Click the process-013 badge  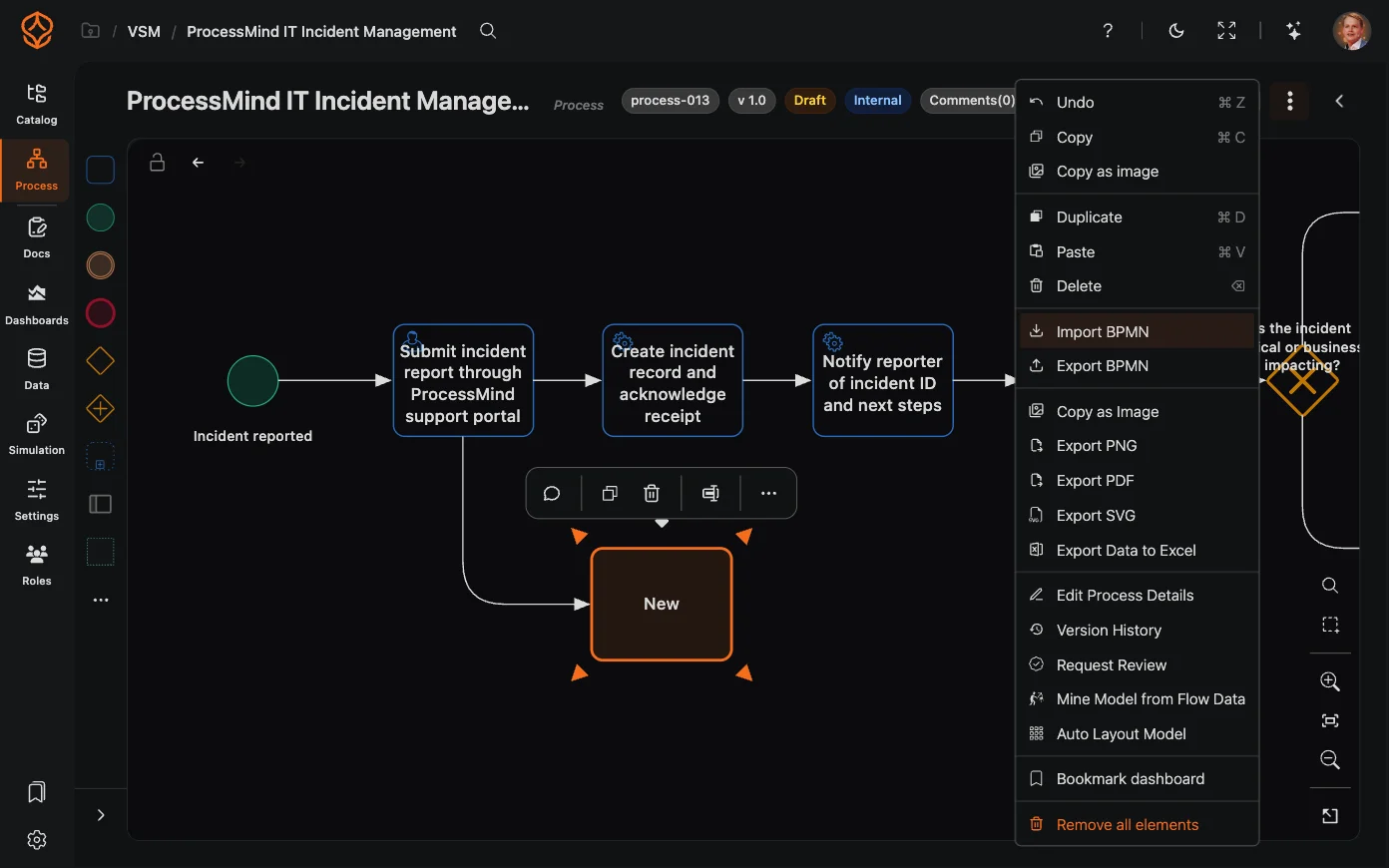[x=671, y=101]
